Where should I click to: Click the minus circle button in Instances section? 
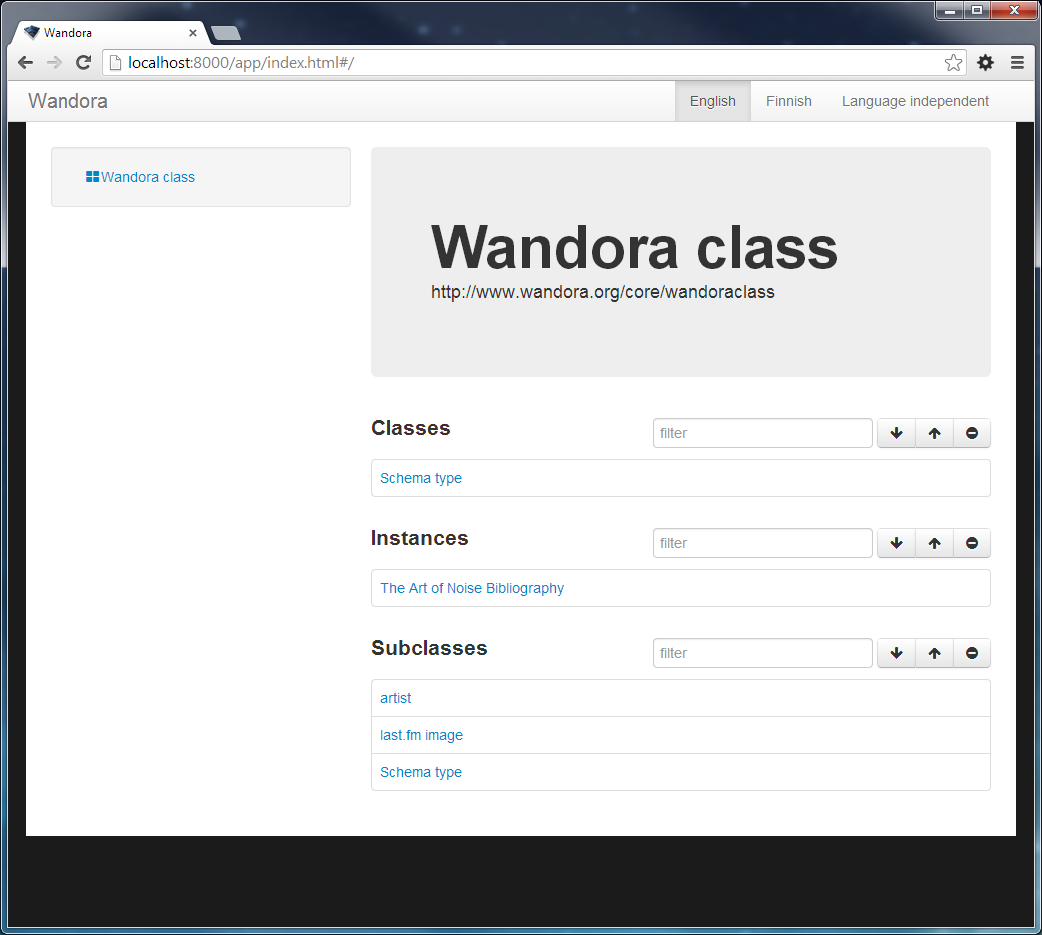(x=971, y=543)
